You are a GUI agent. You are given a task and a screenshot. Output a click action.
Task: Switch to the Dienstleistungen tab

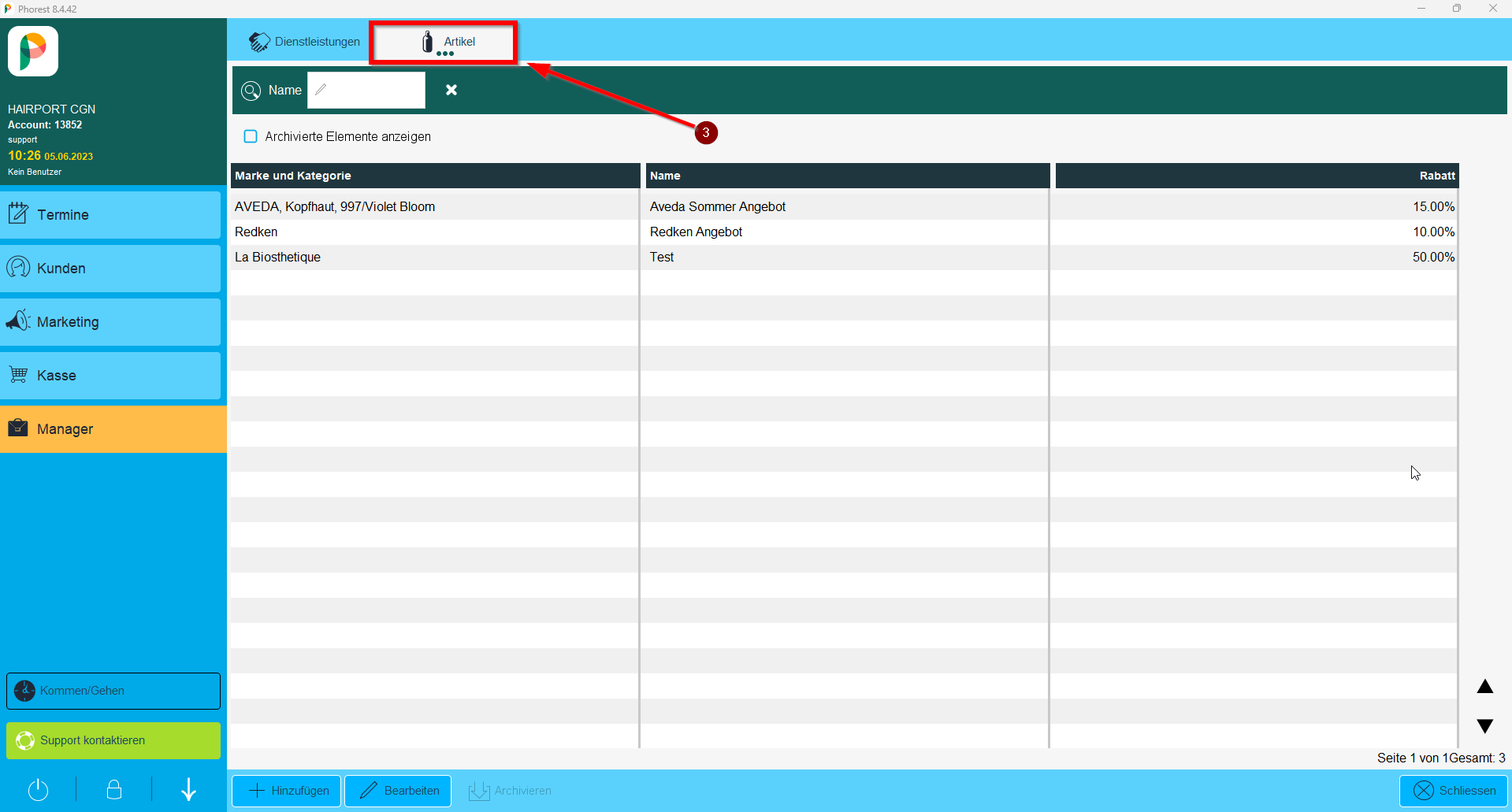coord(304,42)
